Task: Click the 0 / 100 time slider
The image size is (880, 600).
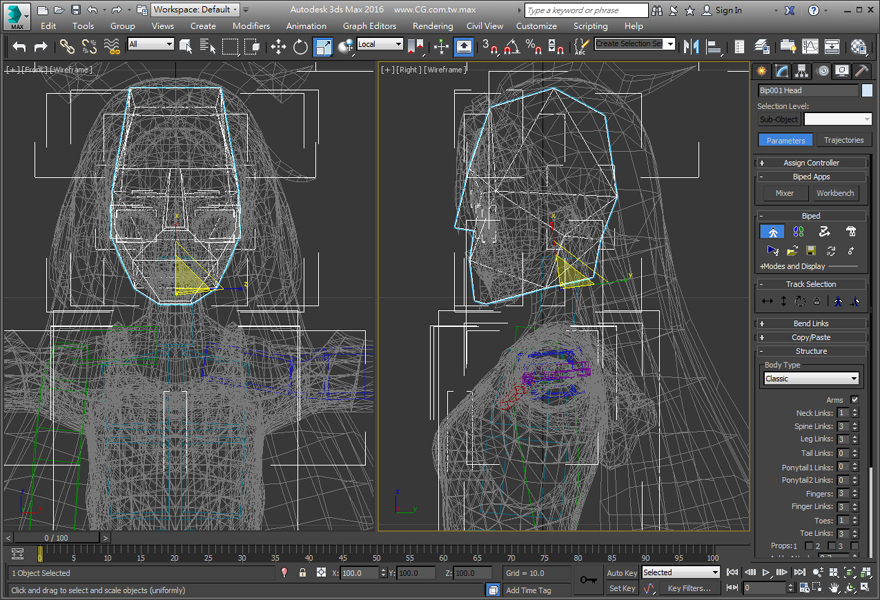Action: [x=56, y=538]
